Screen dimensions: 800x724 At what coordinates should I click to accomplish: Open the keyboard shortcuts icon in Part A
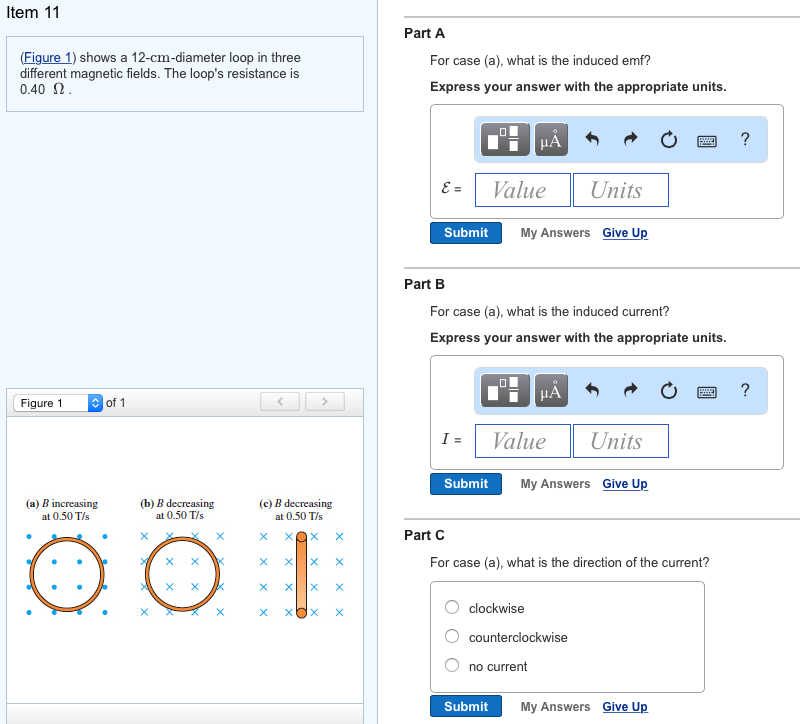click(707, 140)
